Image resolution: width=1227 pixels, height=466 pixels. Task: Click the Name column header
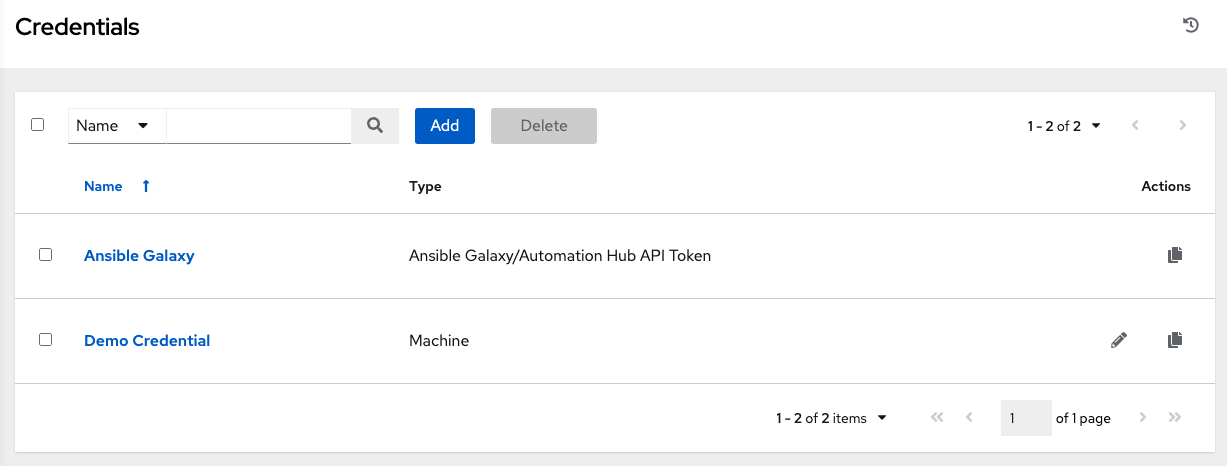pyautogui.click(x=103, y=187)
